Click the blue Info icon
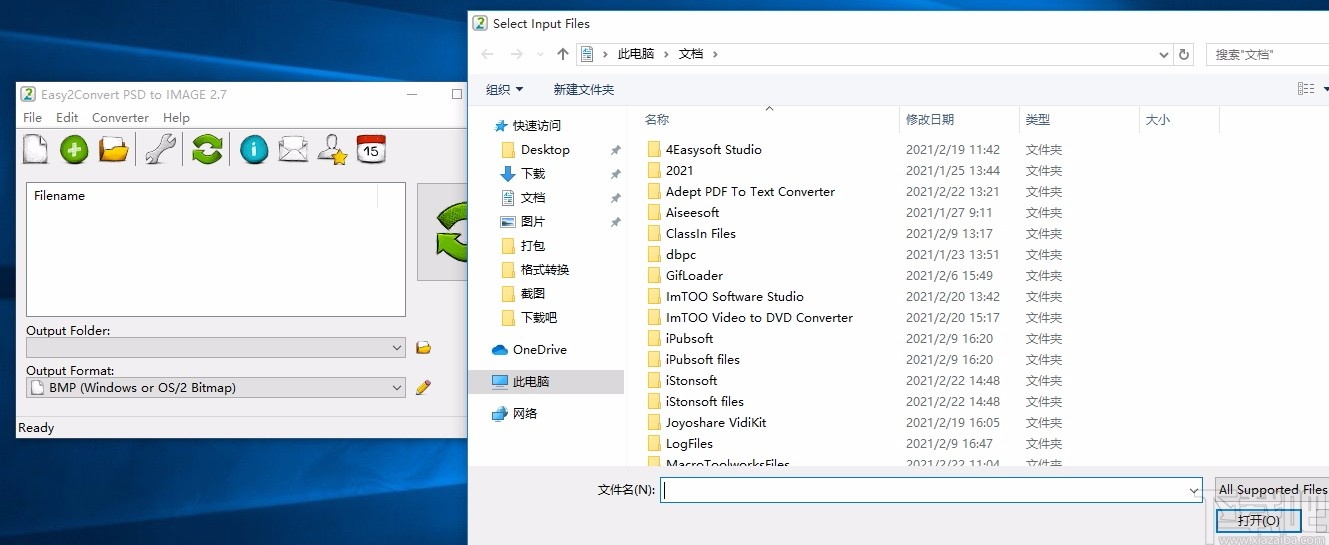 pyautogui.click(x=254, y=150)
